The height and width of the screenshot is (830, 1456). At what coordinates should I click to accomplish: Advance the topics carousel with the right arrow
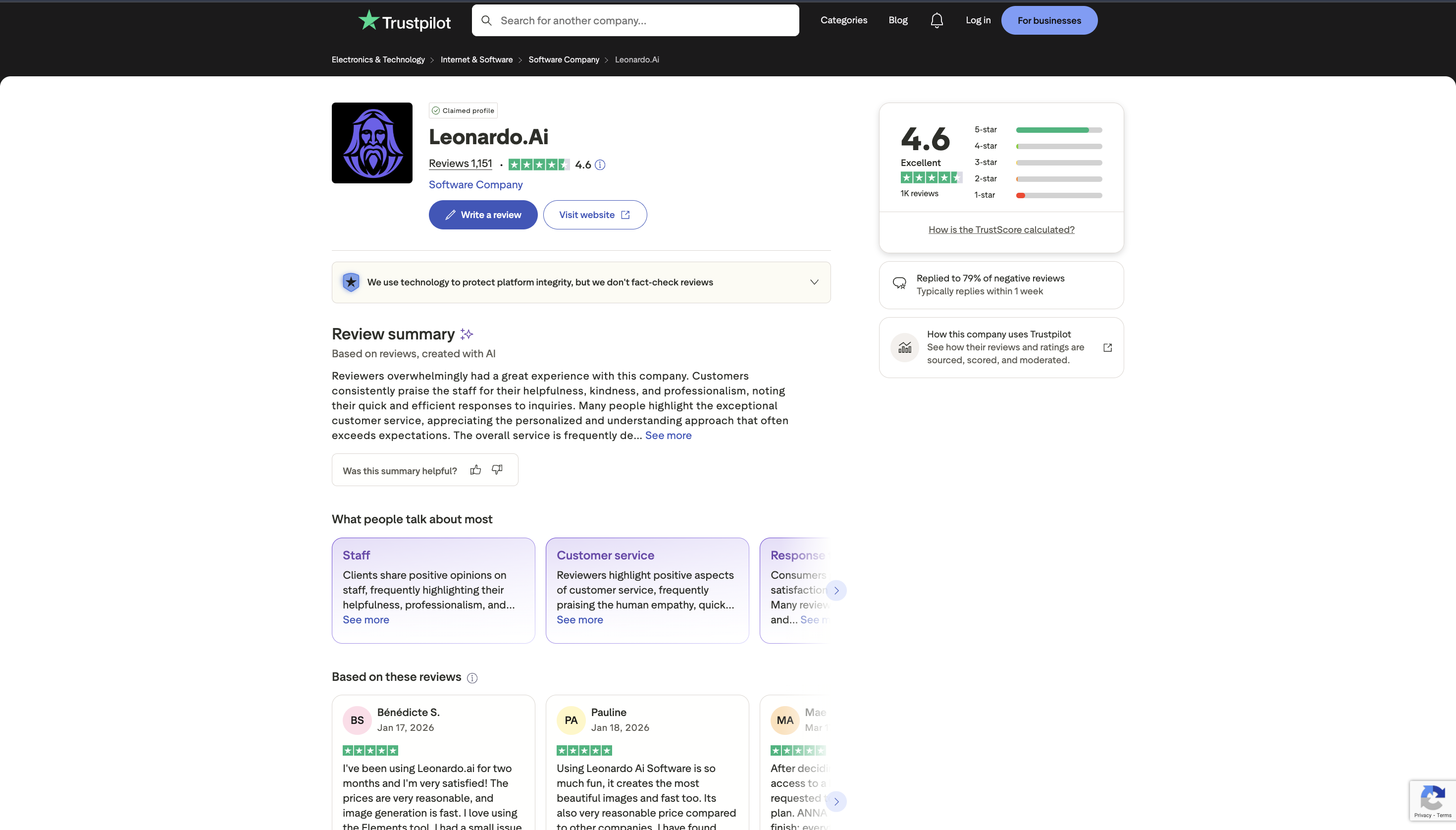tap(837, 590)
